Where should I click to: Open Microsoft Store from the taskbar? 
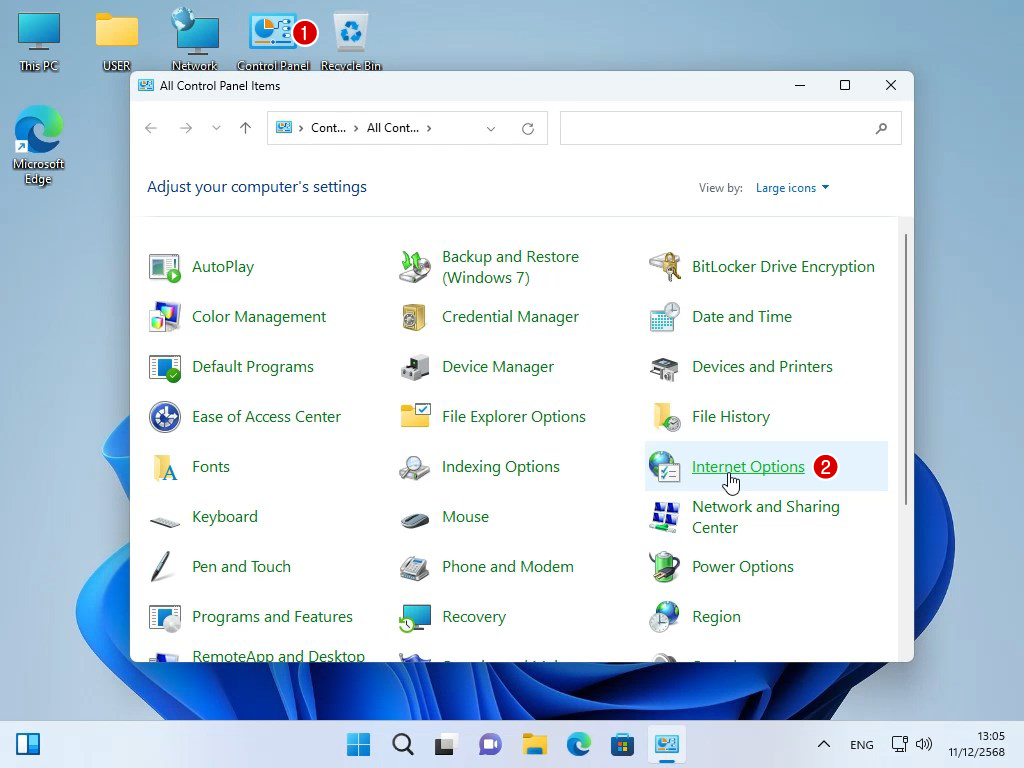click(x=622, y=744)
